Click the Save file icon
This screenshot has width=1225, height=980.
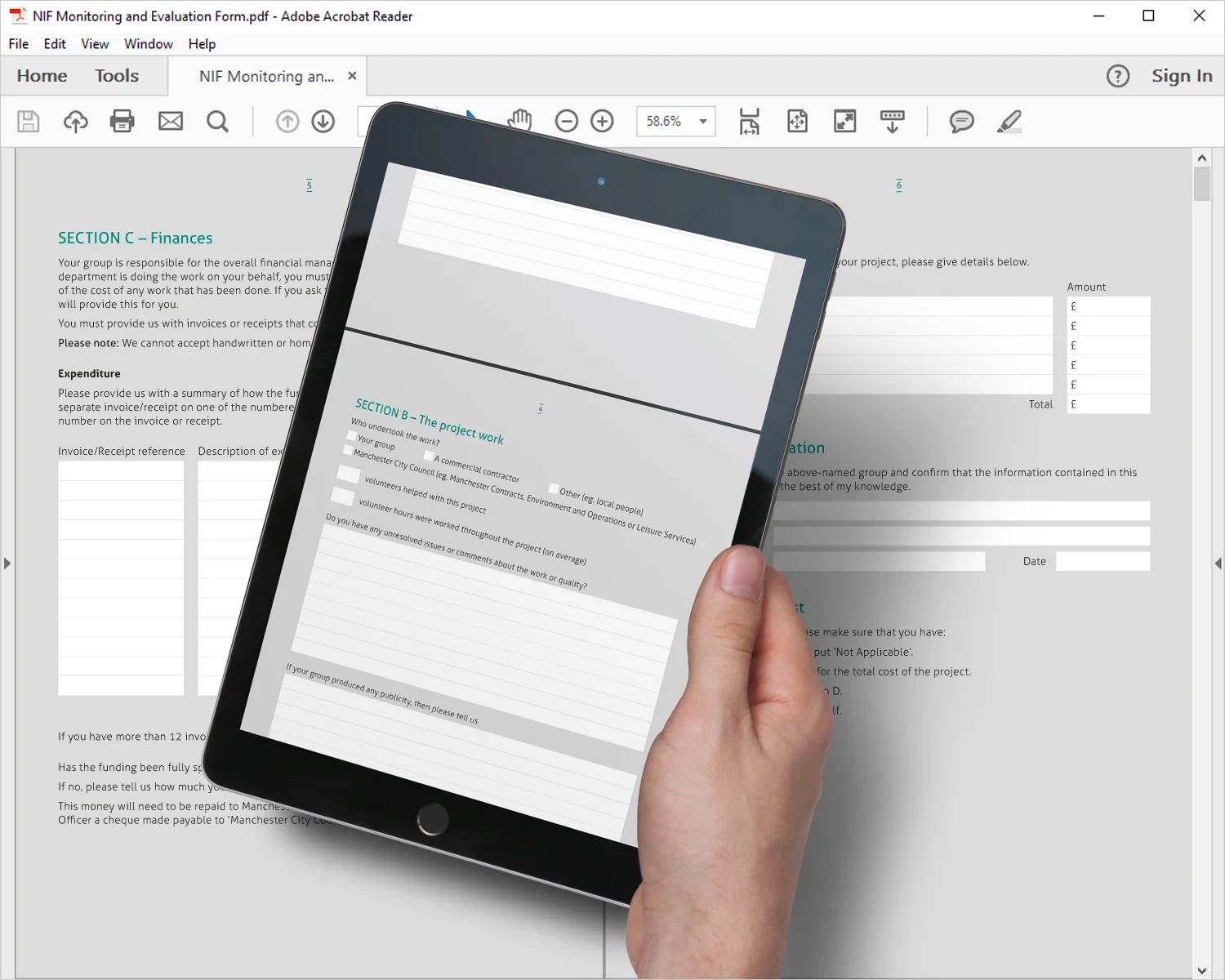pos(29,122)
